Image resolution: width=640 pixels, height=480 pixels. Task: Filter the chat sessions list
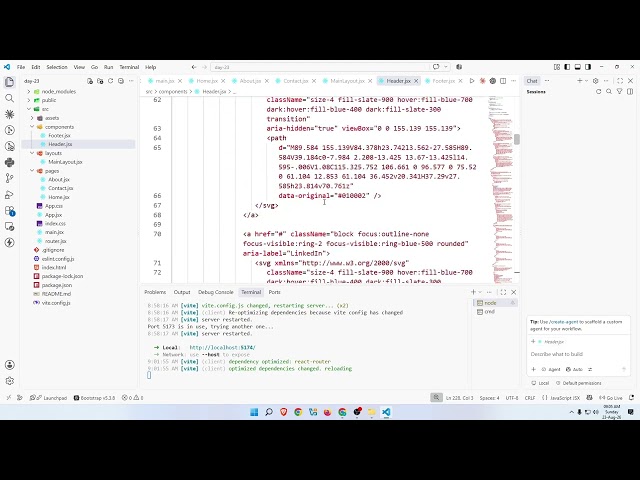(619, 91)
